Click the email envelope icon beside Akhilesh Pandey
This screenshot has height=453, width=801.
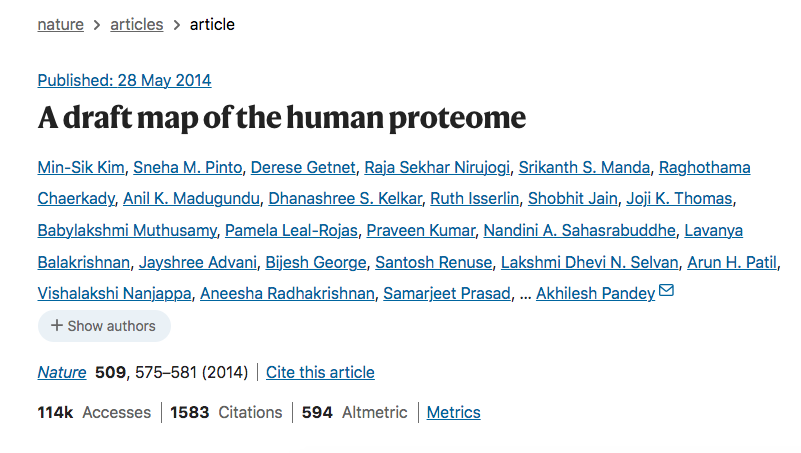coord(666,291)
